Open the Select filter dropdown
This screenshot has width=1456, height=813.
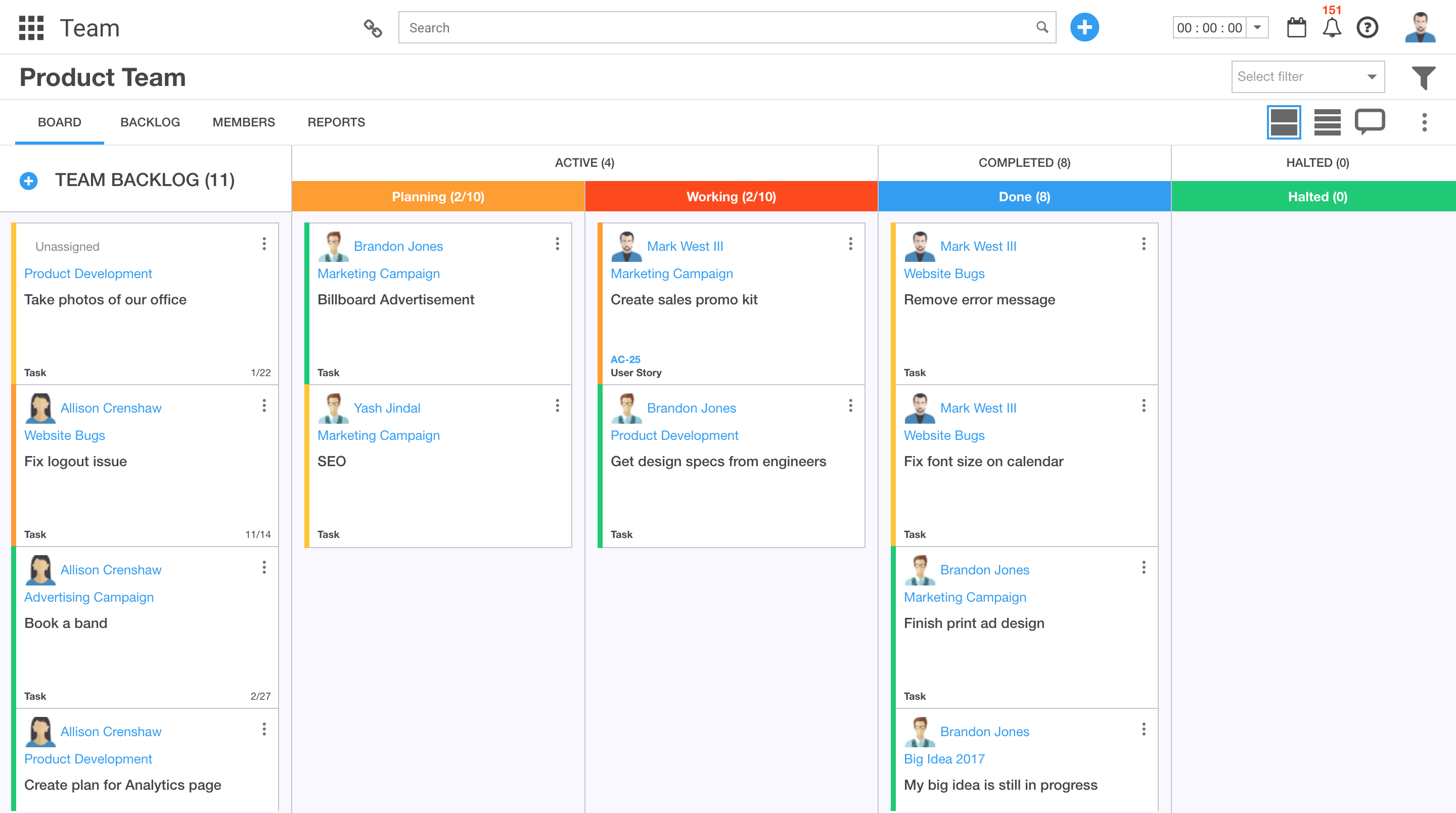(x=1307, y=77)
